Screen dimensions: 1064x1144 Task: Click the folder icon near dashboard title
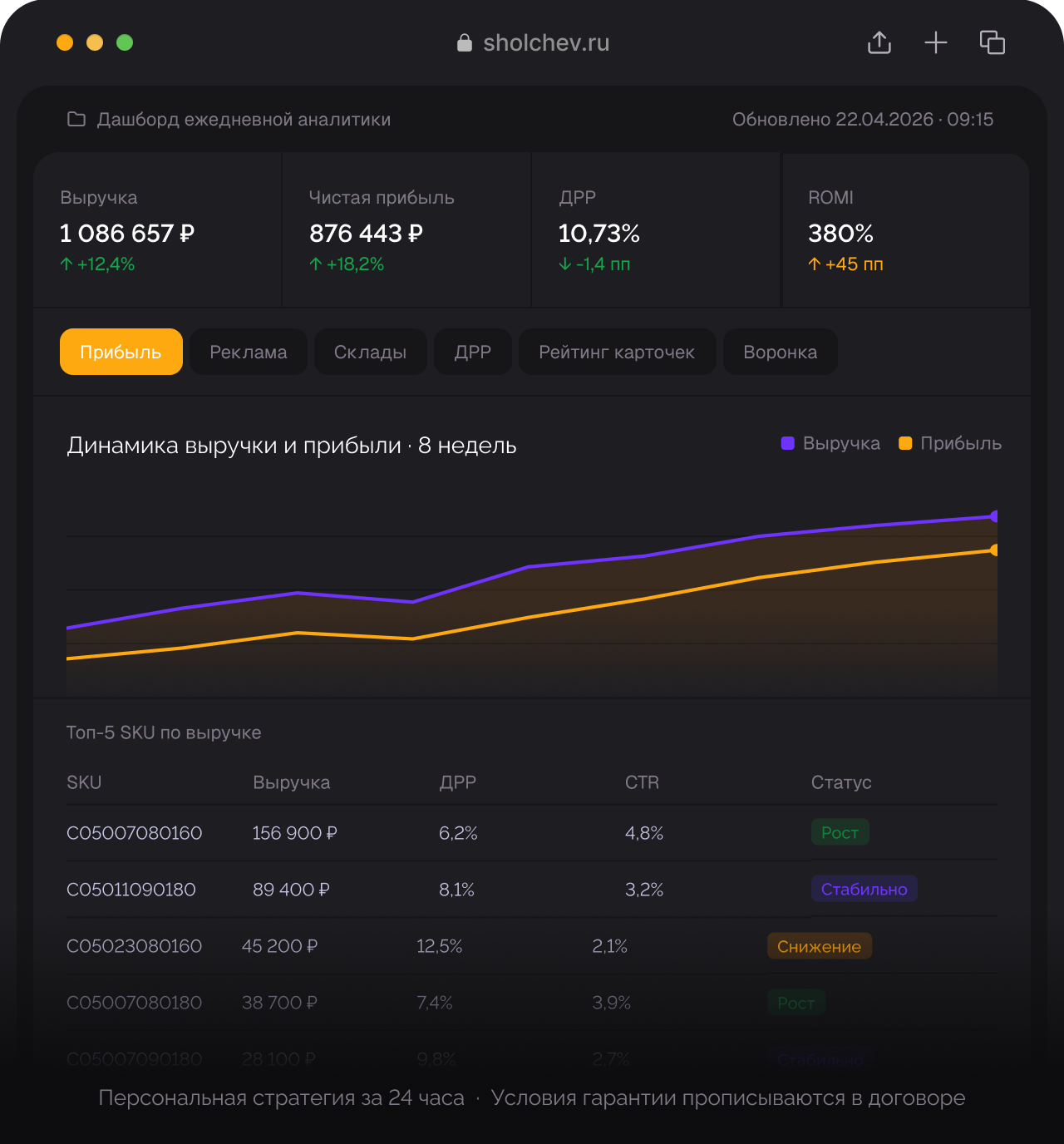click(x=76, y=119)
